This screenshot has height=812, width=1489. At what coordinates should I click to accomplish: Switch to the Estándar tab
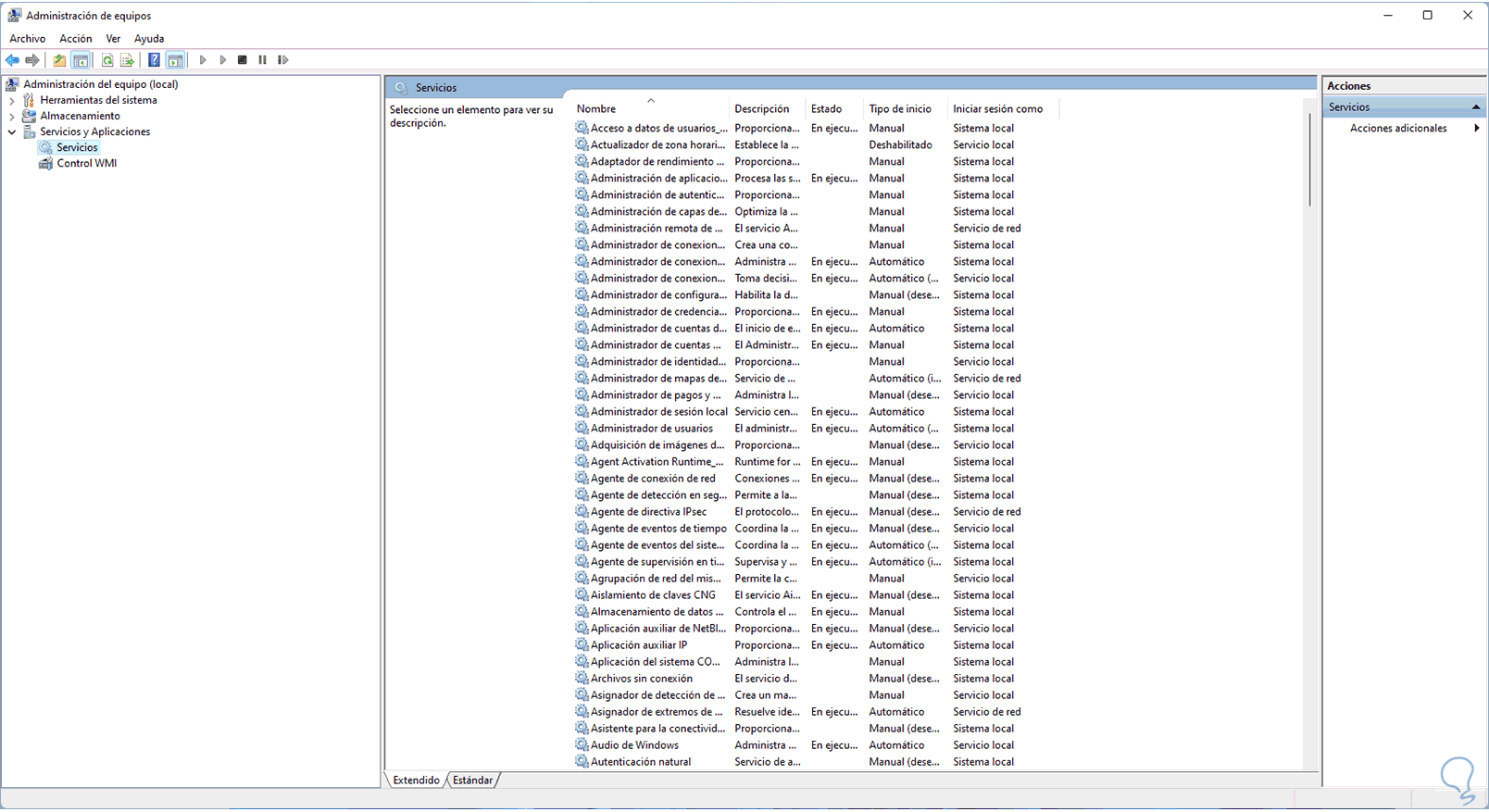(472, 781)
